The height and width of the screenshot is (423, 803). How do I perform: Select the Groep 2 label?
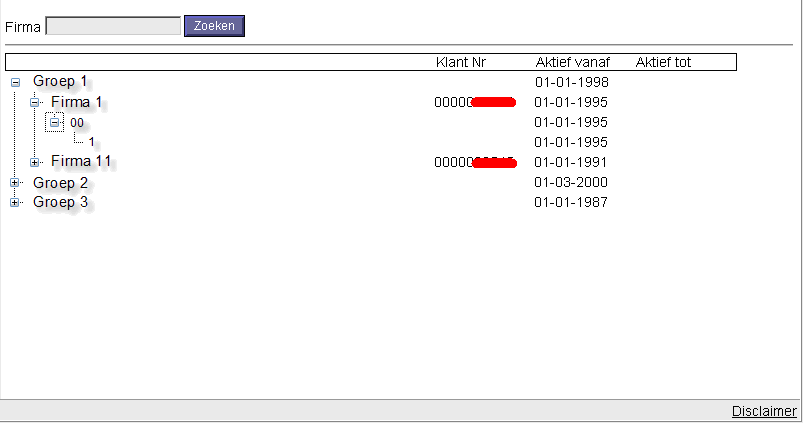point(60,183)
